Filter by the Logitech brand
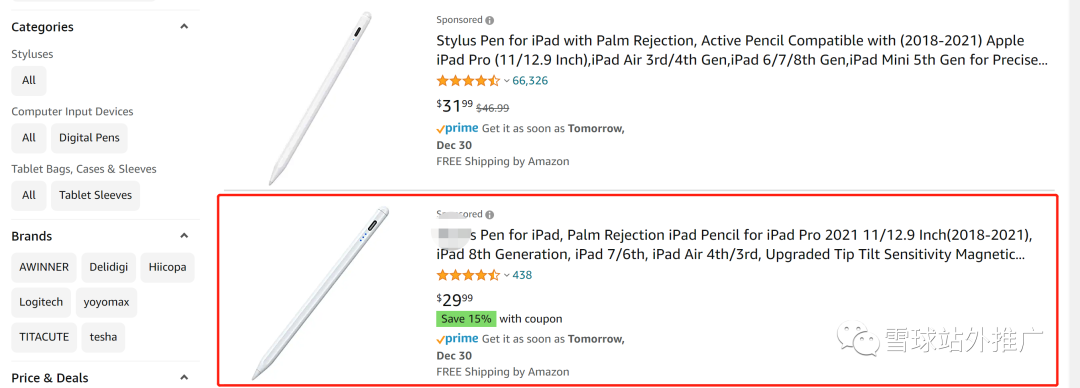Image resolution: width=1080 pixels, height=388 pixels. (41, 302)
